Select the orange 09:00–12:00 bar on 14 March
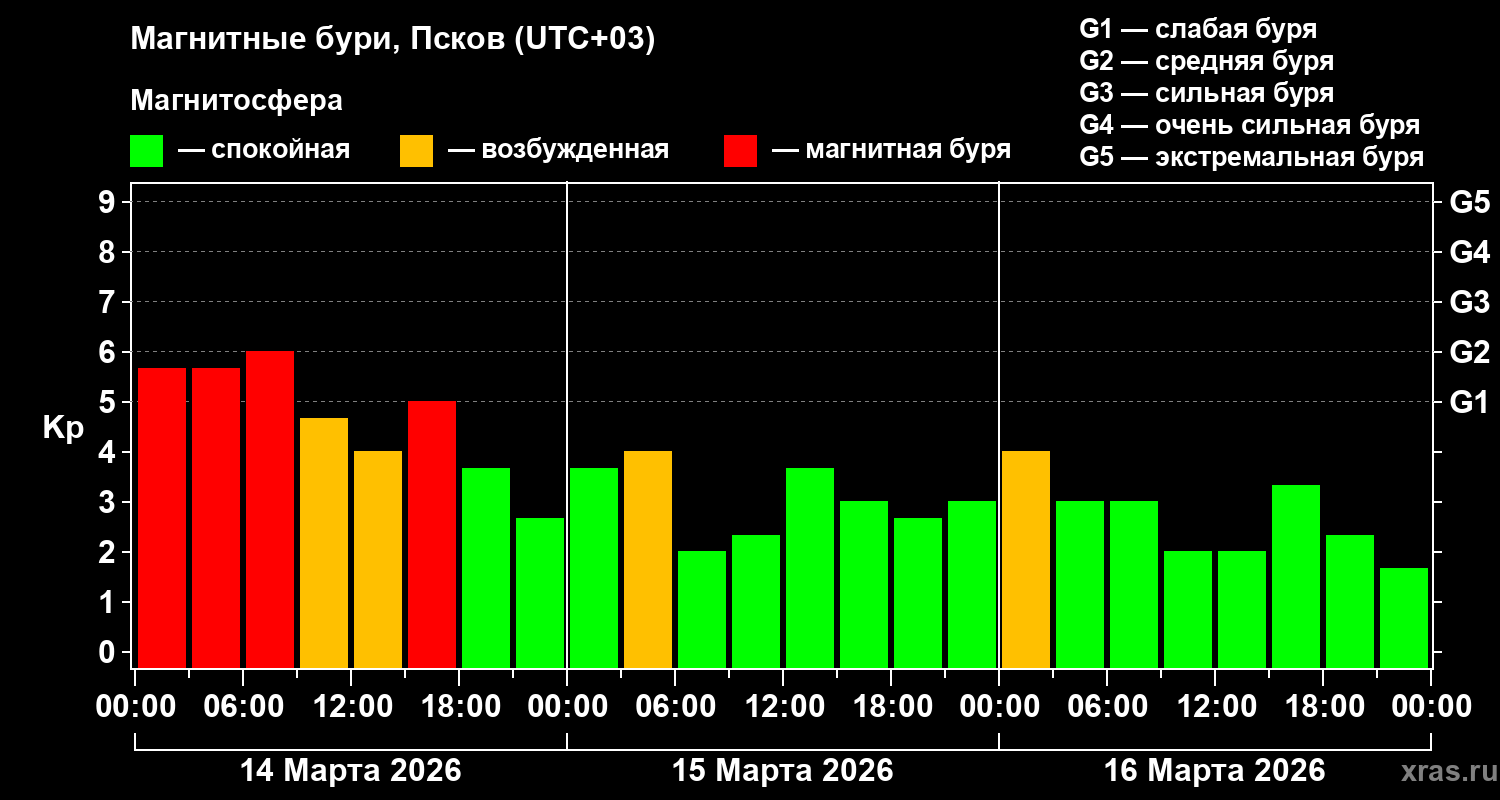The height and width of the screenshot is (800, 1500). point(324,543)
